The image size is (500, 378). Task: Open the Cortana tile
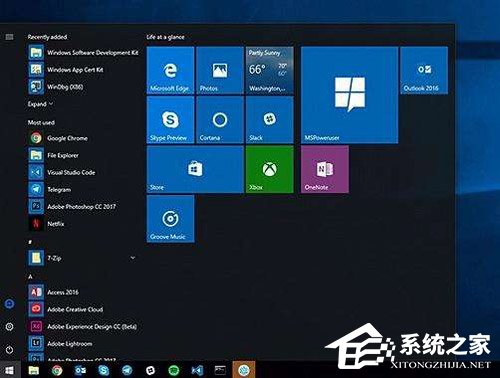point(220,120)
